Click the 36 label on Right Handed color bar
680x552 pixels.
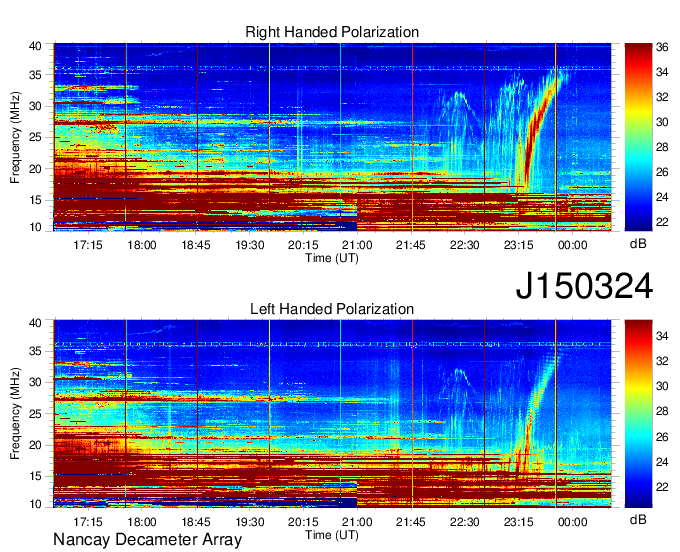662,47
